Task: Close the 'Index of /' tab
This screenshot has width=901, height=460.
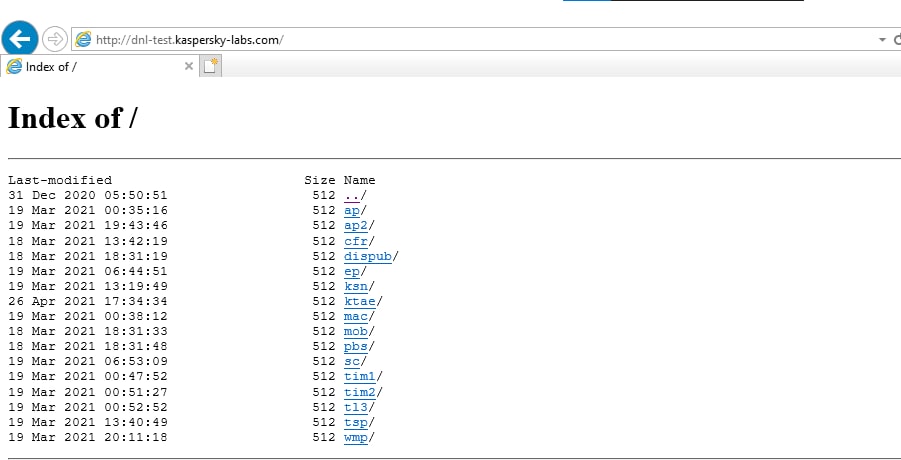Action: [188, 67]
